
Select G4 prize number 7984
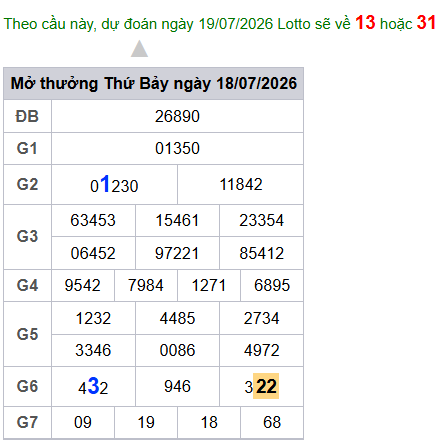(146, 285)
